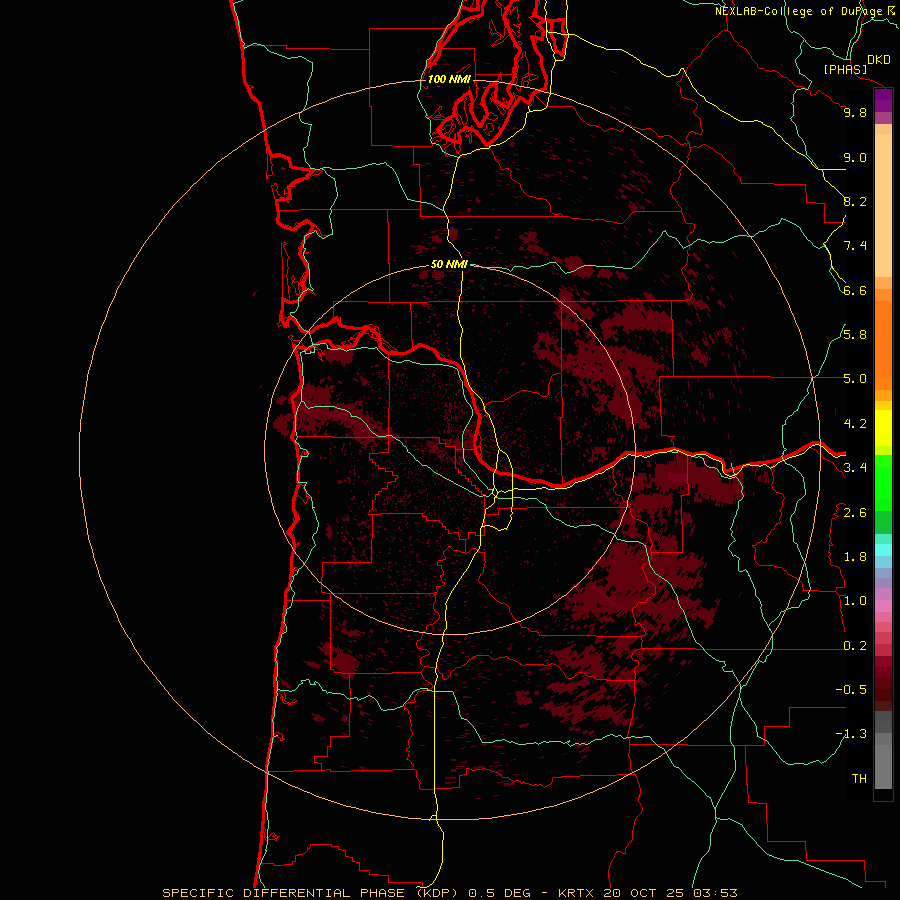Click the bright yellow segment of the color bar
The height and width of the screenshot is (900, 900).
[x=883, y=428]
